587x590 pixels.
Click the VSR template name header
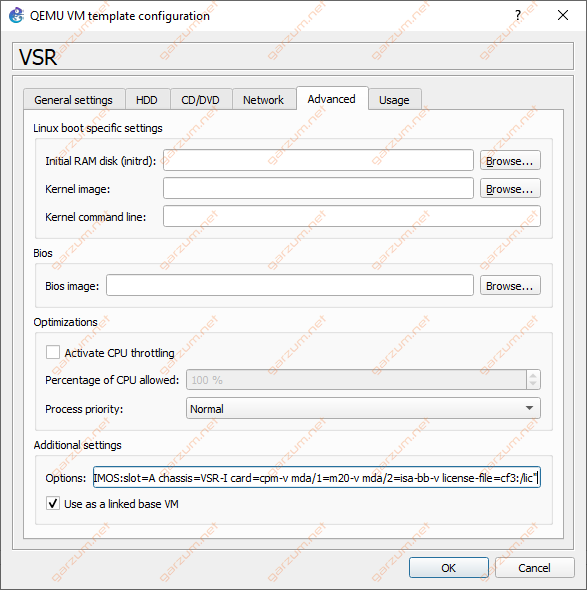click(293, 56)
